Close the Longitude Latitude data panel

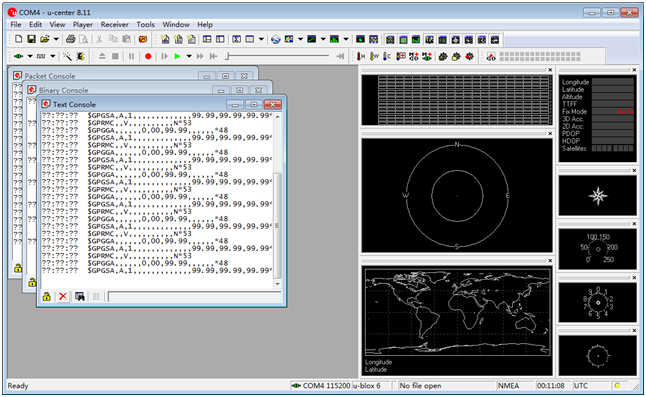tap(634, 70)
